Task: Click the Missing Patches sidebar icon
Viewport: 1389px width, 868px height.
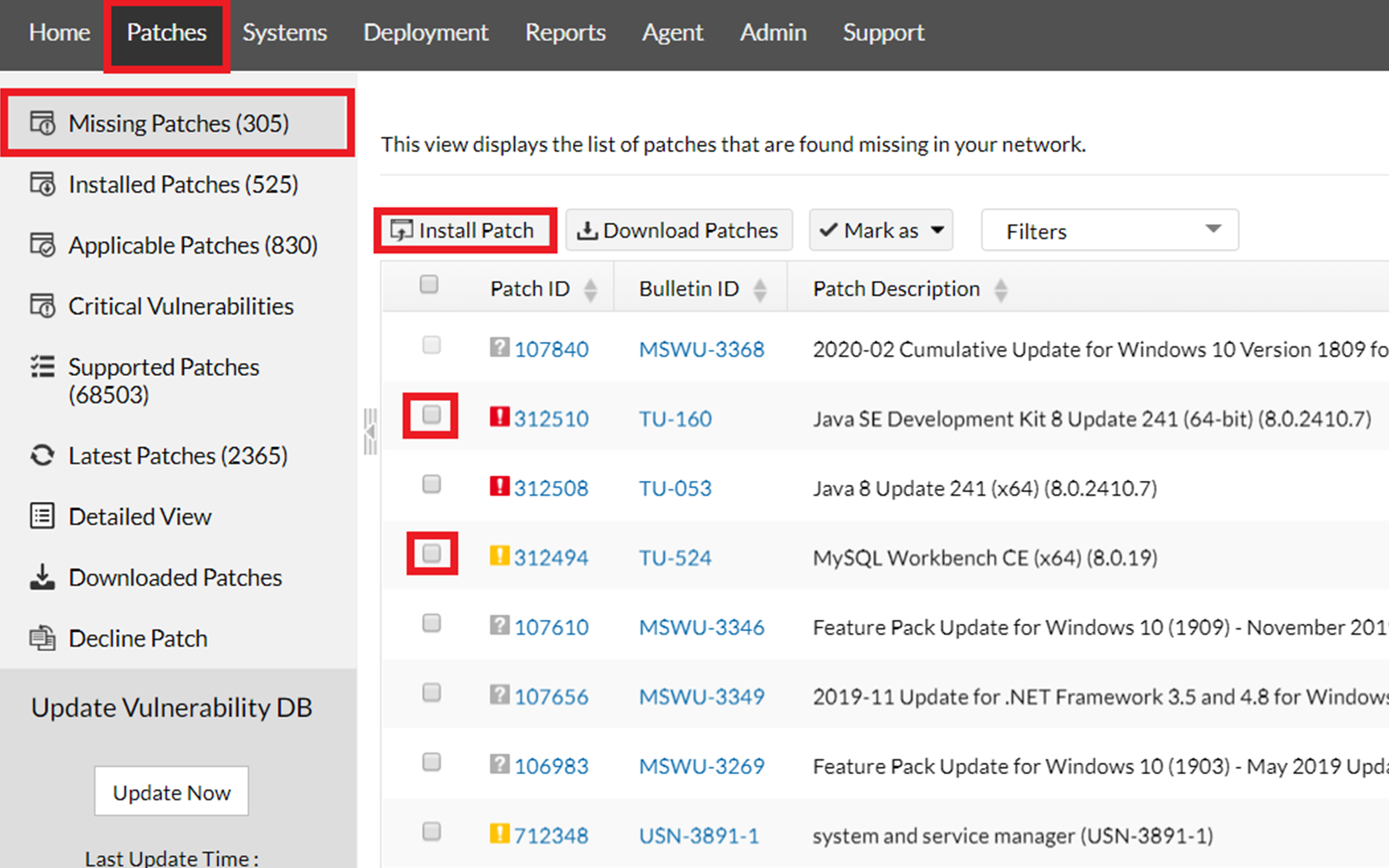Action: [x=42, y=122]
